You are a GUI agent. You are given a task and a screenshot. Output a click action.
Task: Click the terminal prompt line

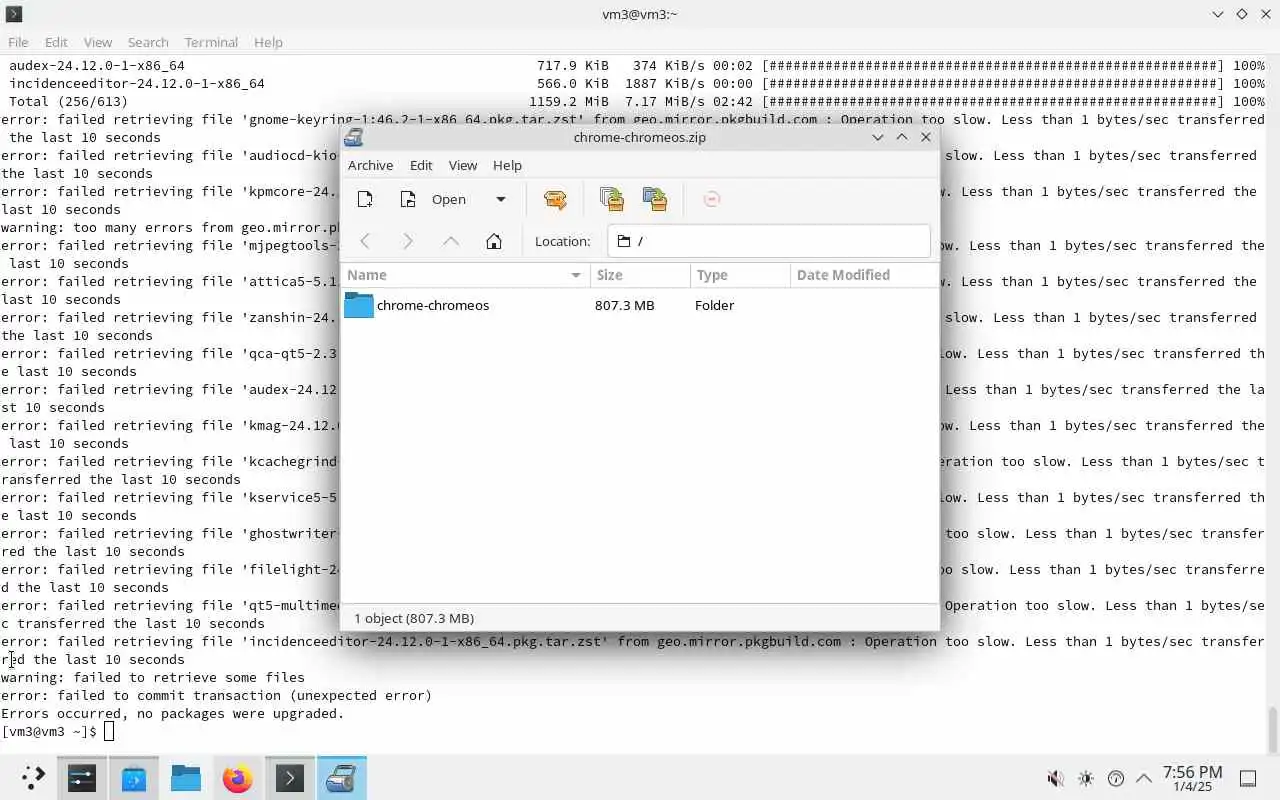58,731
